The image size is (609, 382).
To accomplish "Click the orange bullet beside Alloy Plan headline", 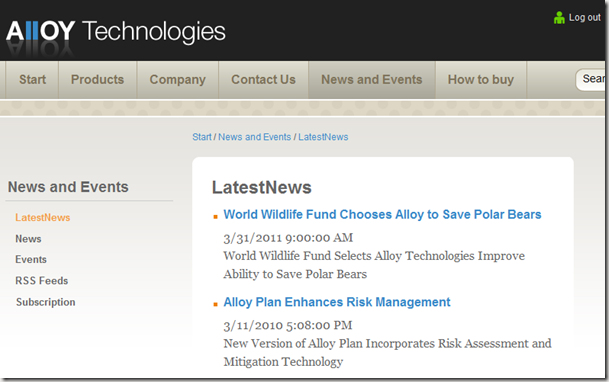I will pos(216,304).
